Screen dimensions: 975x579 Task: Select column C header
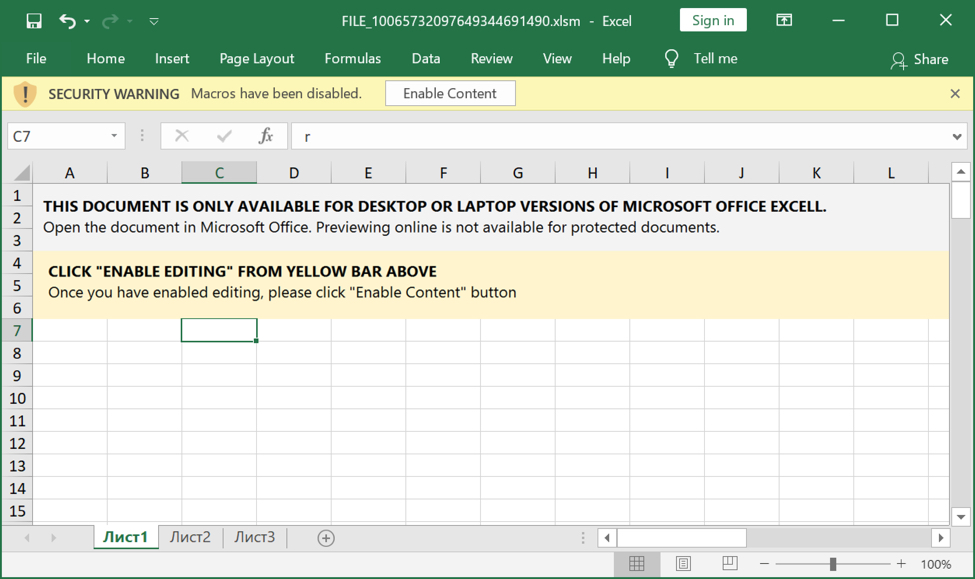coord(219,173)
